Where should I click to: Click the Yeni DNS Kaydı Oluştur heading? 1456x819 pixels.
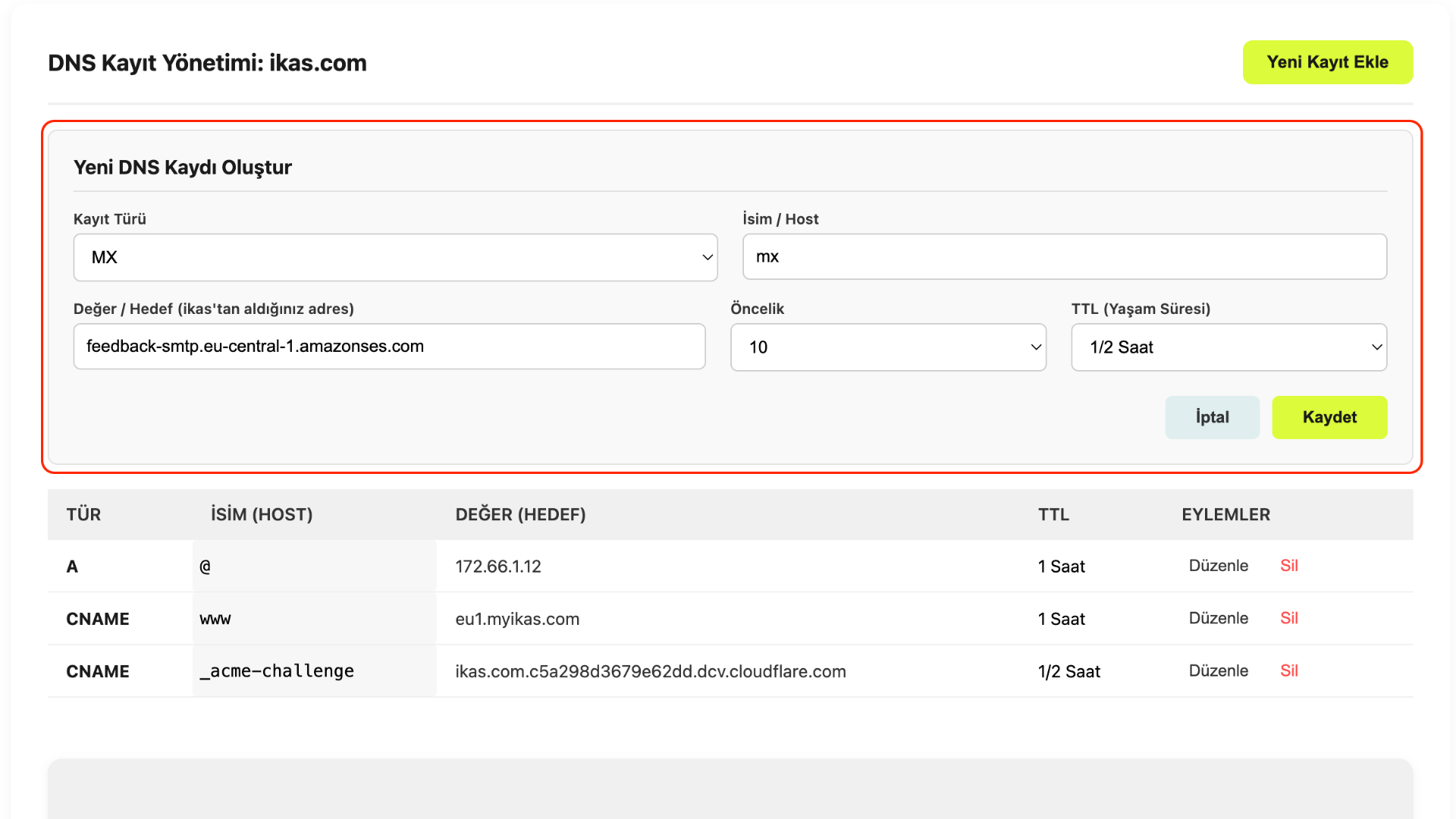pos(182,168)
